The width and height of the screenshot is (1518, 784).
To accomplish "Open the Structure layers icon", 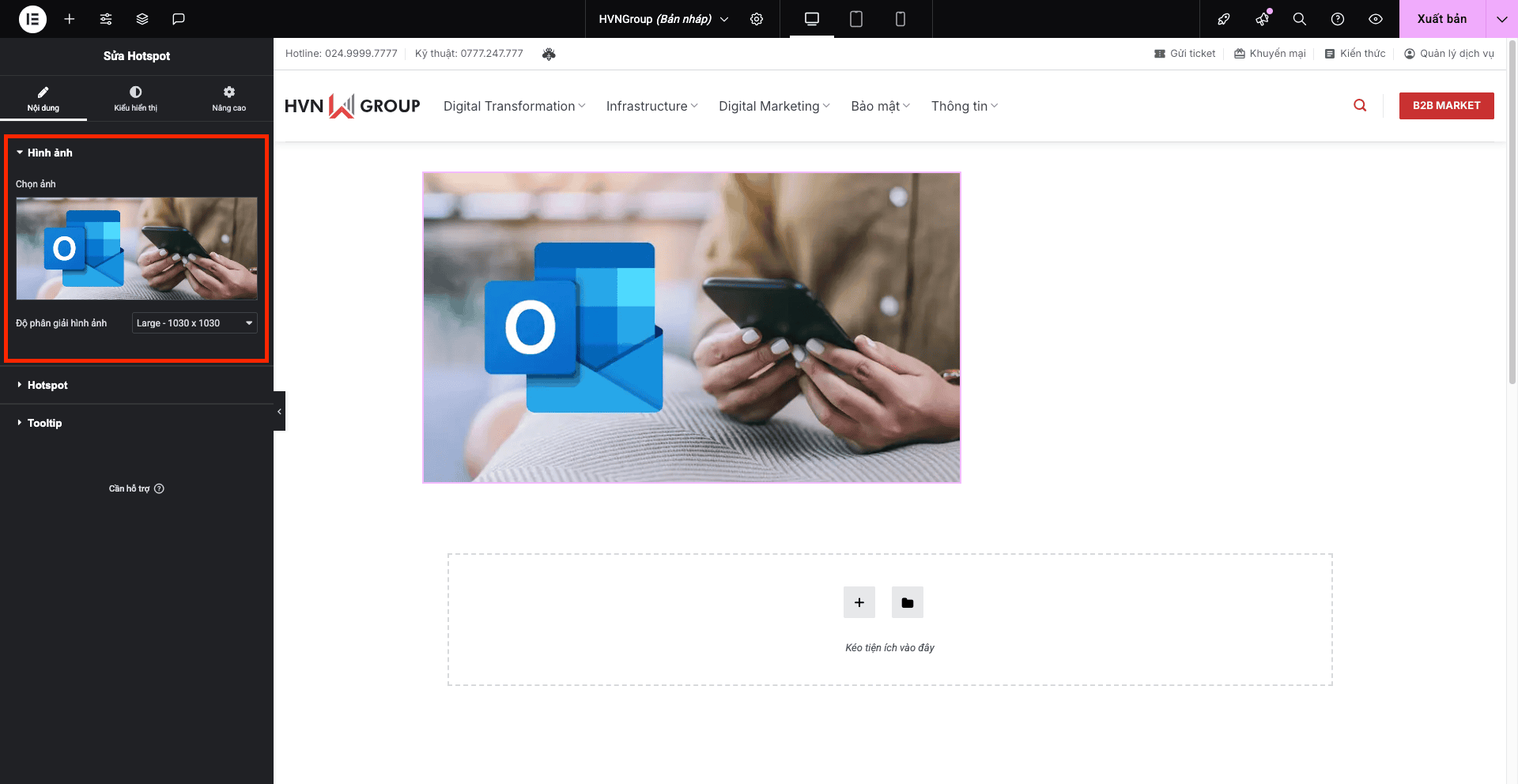I will (x=142, y=19).
